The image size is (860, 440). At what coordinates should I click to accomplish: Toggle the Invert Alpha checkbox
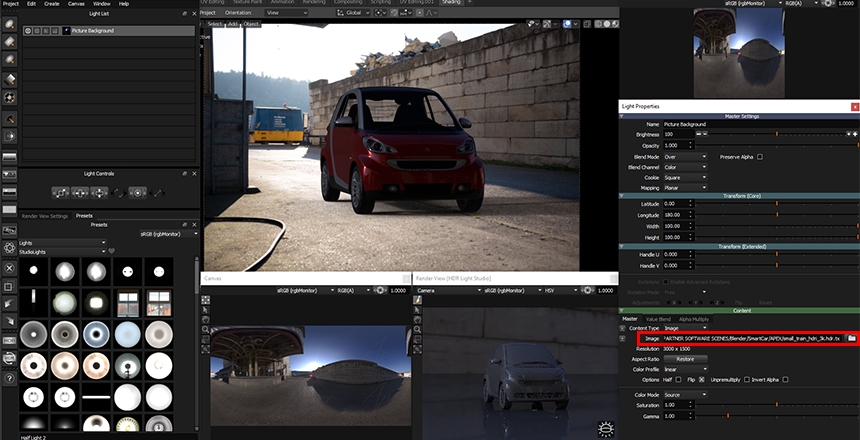(785, 380)
